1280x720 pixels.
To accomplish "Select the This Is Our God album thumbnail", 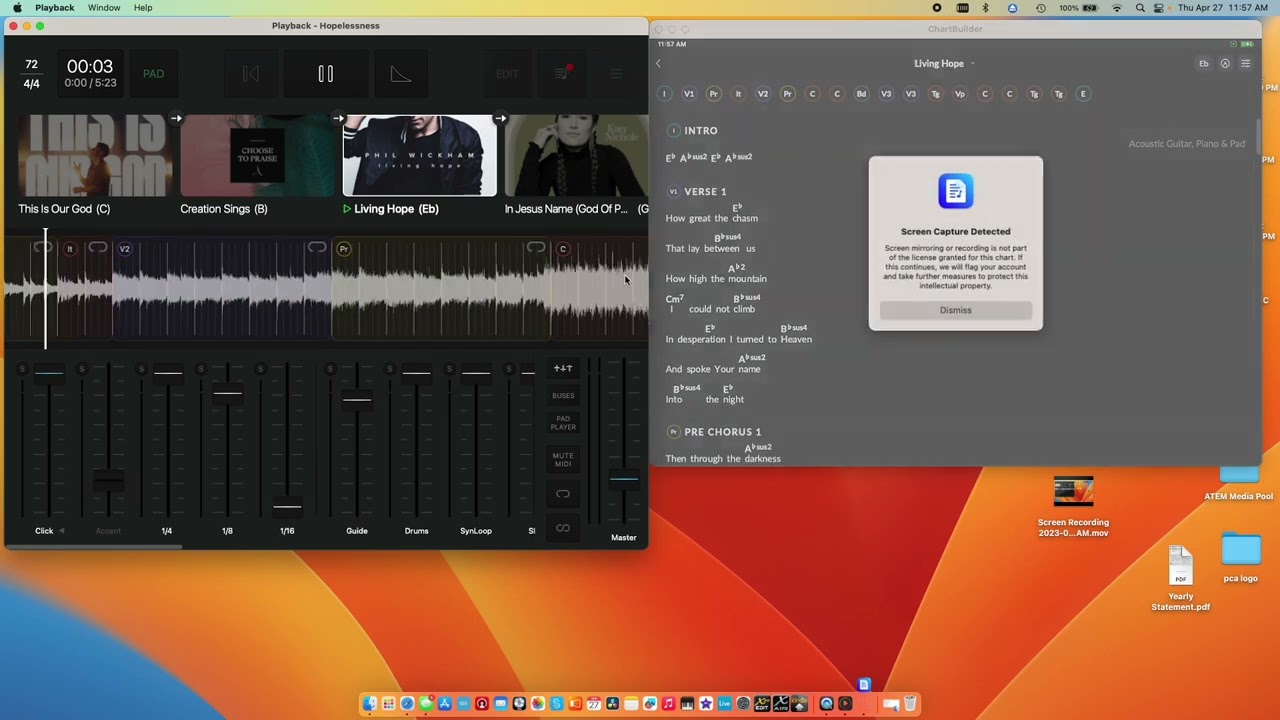I will 94,155.
